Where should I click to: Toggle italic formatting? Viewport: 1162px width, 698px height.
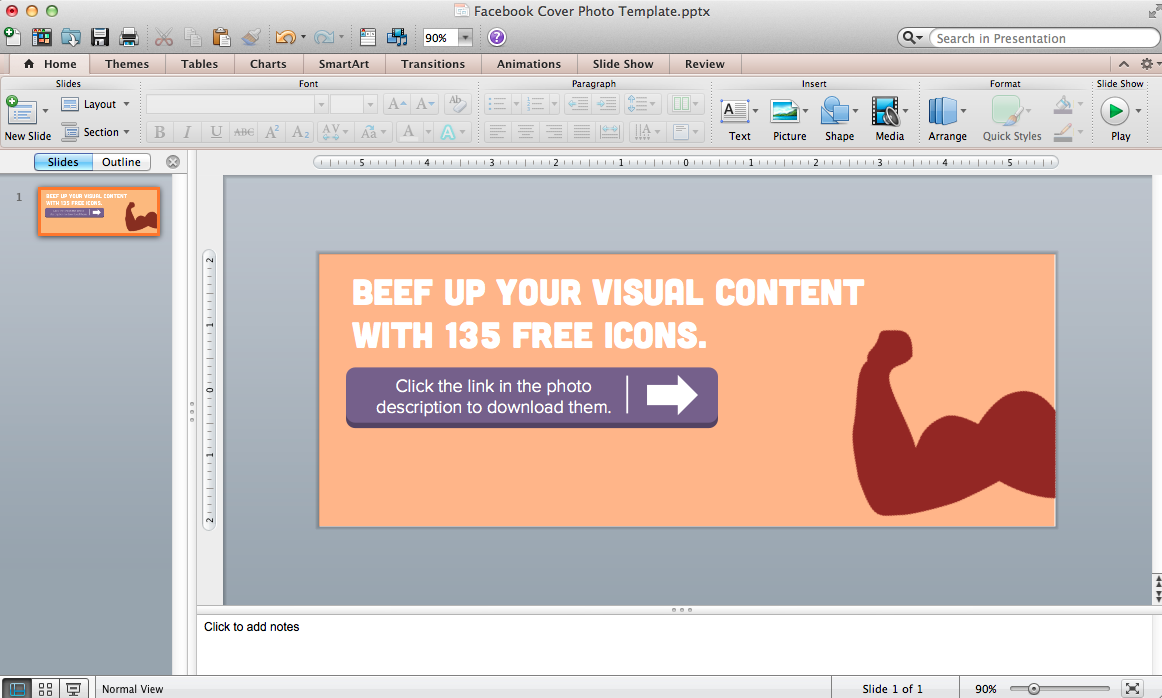187,133
